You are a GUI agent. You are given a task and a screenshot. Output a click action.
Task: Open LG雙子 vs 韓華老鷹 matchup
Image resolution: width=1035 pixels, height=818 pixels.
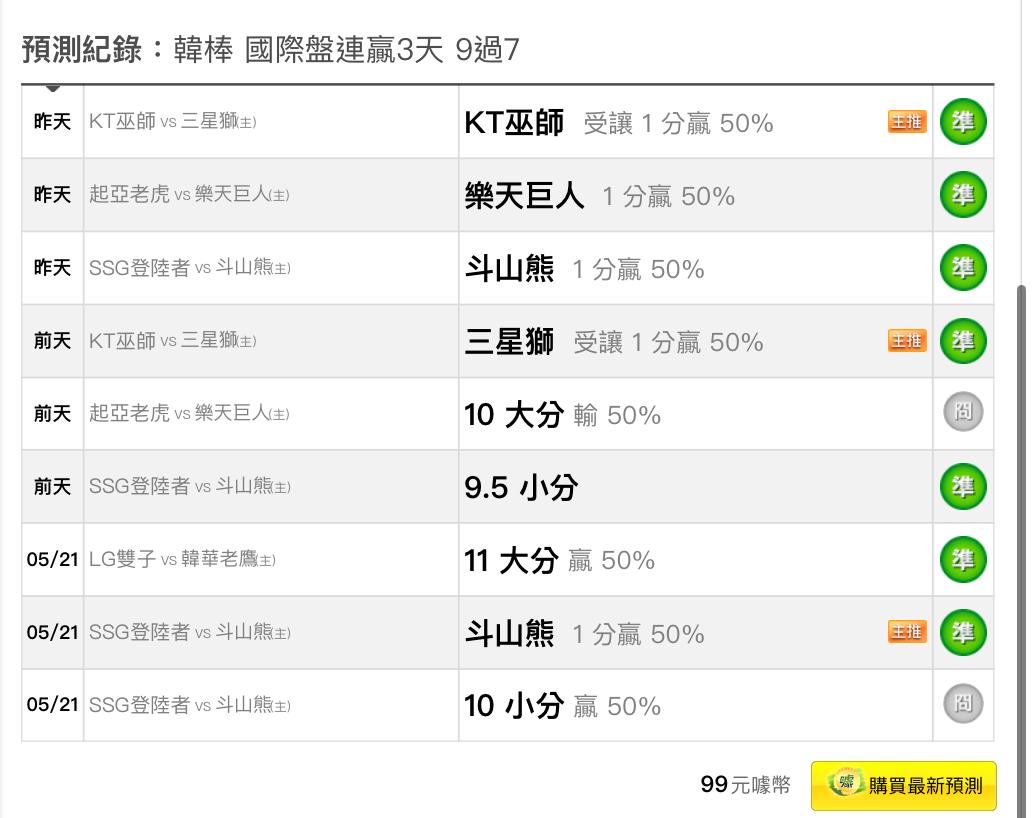click(182, 559)
